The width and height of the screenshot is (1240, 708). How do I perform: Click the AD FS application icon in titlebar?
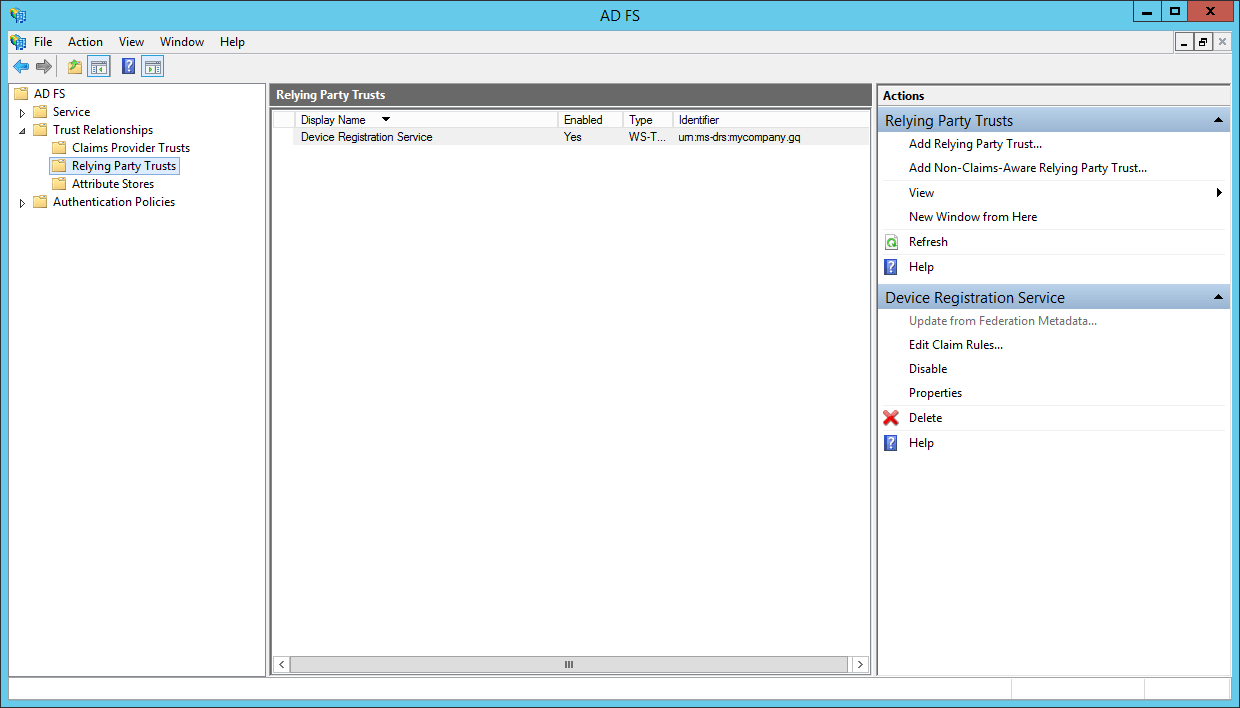[17, 12]
